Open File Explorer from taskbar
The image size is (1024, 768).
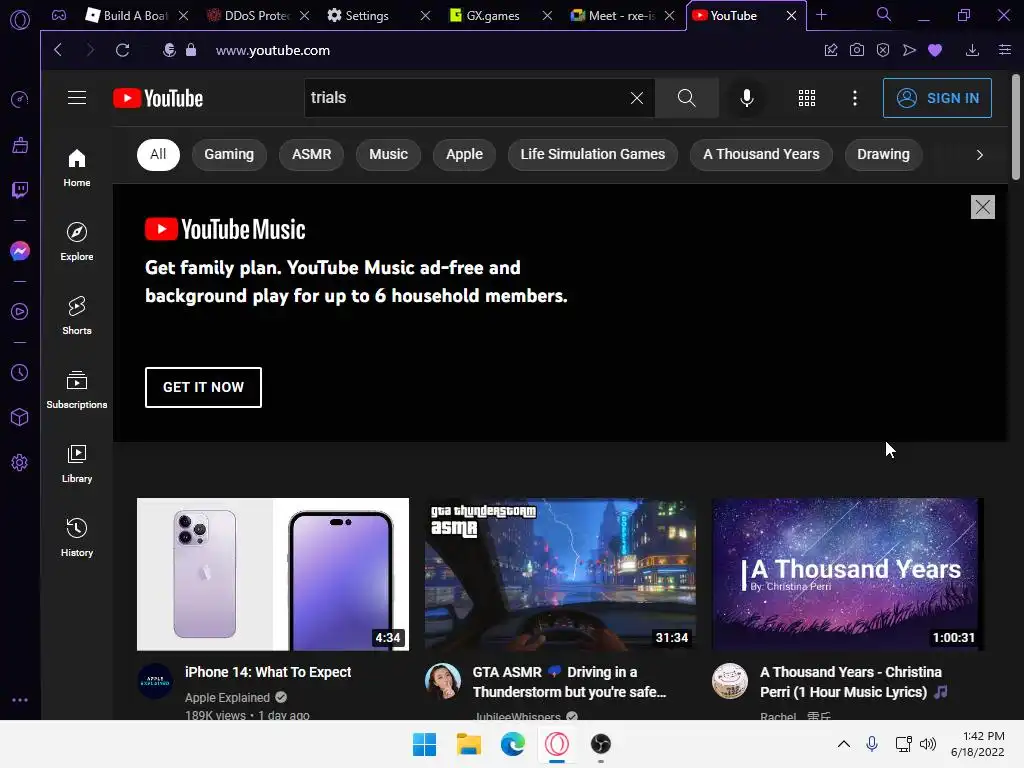click(x=469, y=744)
